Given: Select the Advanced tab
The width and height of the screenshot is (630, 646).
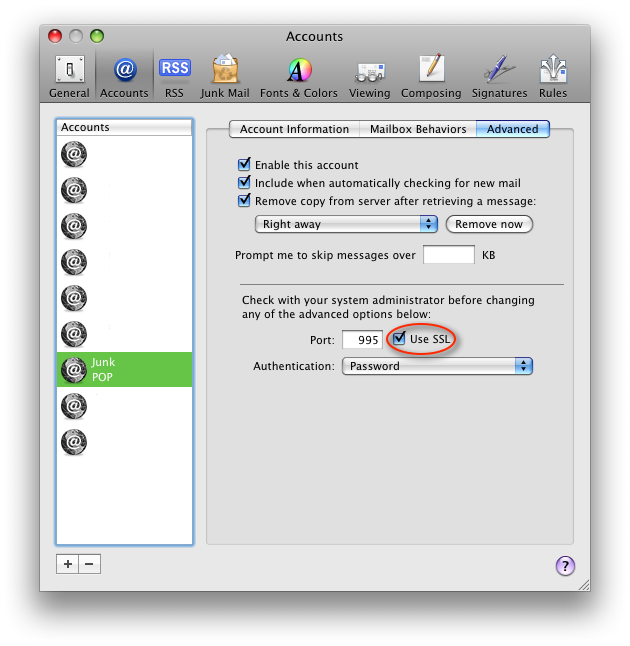Looking at the screenshot, I should [x=513, y=129].
